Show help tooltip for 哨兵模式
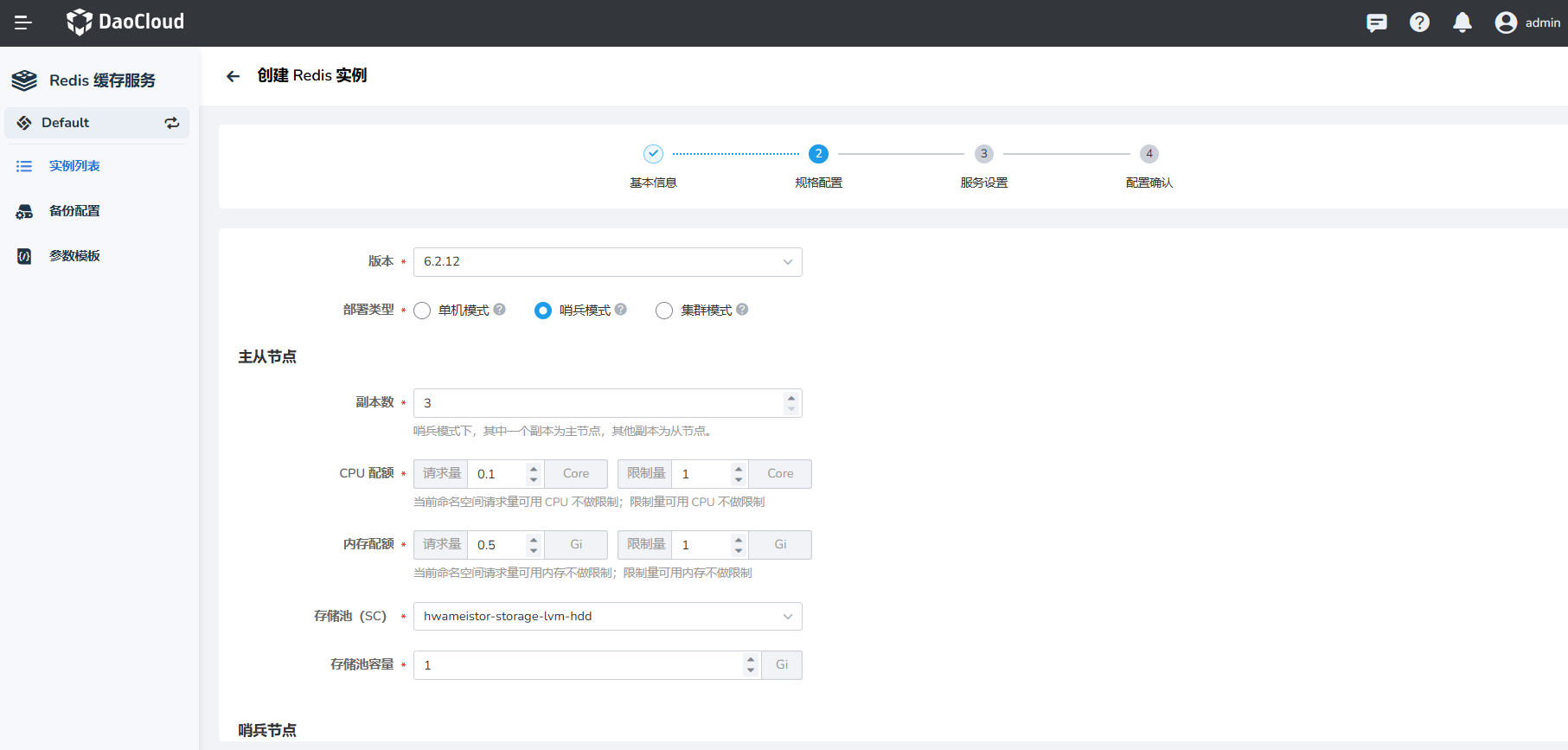The width and height of the screenshot is (1568, 750). pos(621,310)
